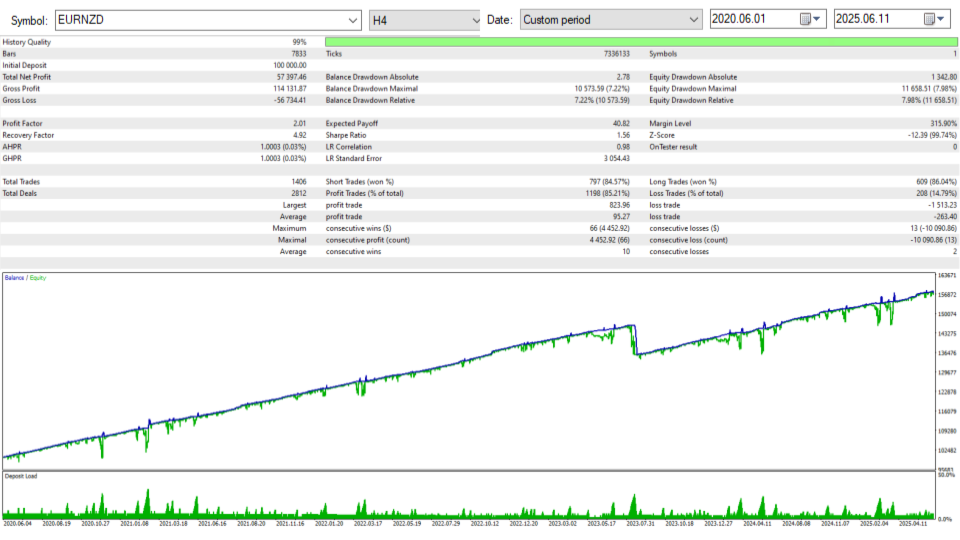
Task: Select the Profit Factor value 2.01
Action: point(299,124)
